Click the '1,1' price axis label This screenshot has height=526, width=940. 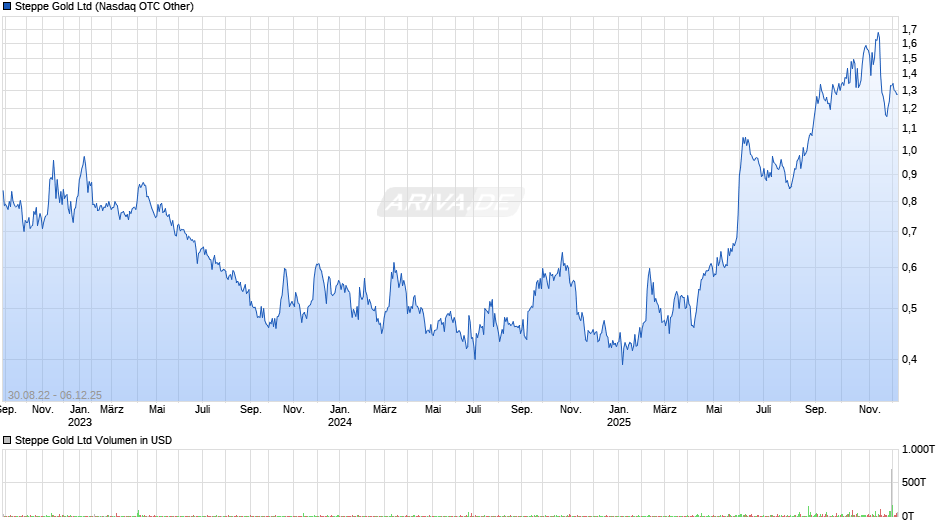tap(909, 128)
